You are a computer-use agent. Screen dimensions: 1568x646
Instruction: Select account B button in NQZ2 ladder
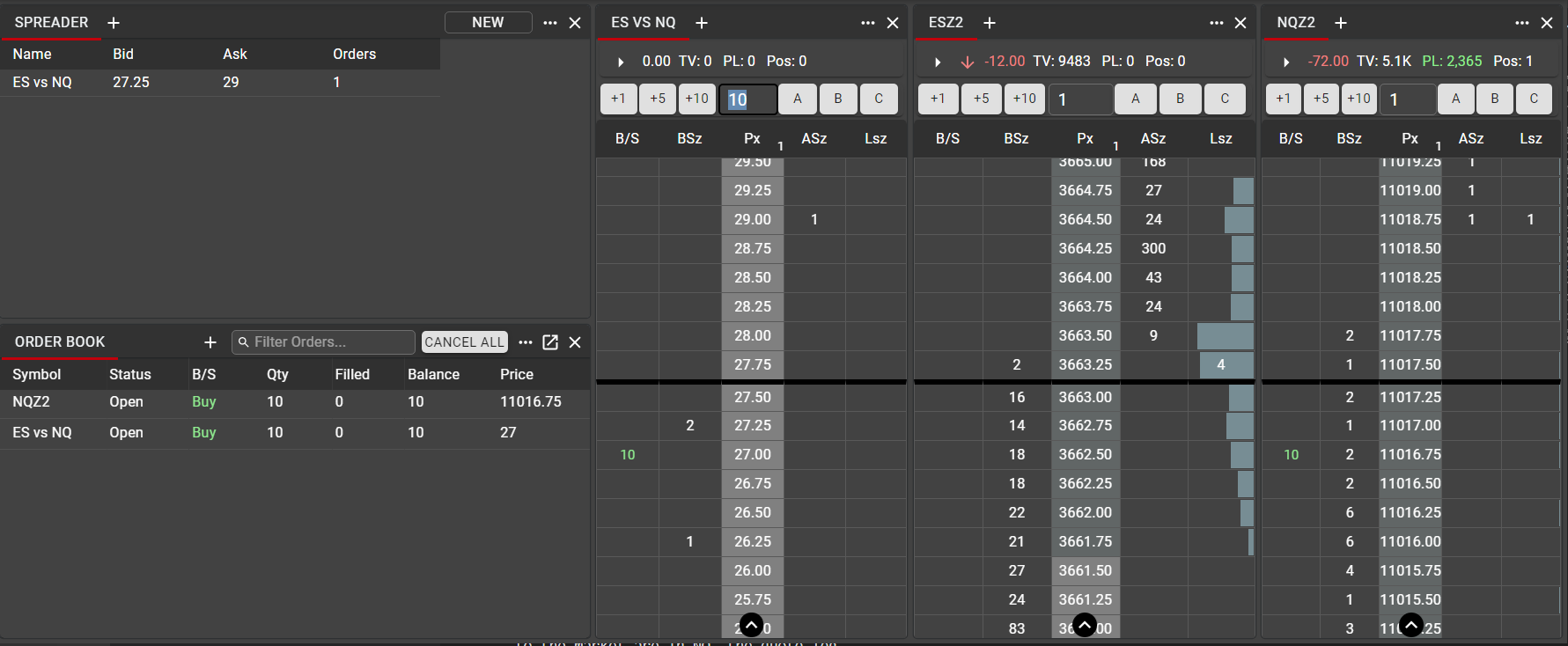pos(1494,99)
